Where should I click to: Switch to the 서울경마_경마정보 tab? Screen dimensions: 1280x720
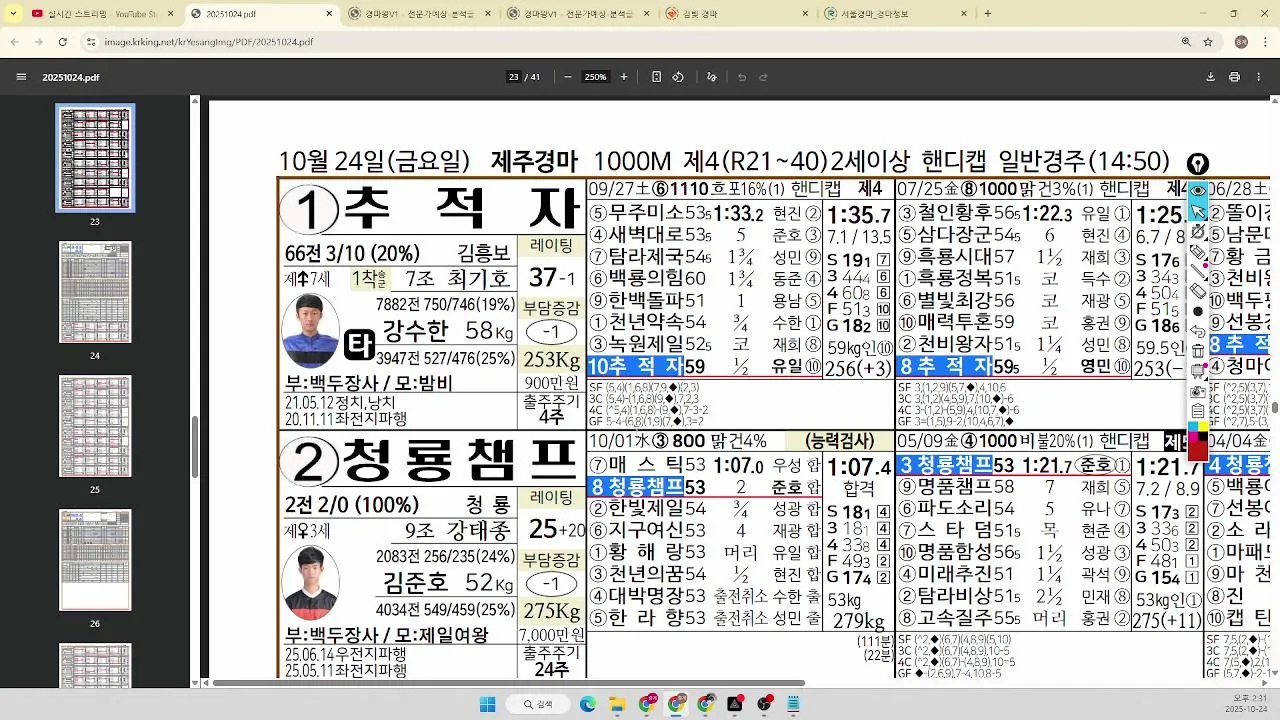click(x=895, y=14)
